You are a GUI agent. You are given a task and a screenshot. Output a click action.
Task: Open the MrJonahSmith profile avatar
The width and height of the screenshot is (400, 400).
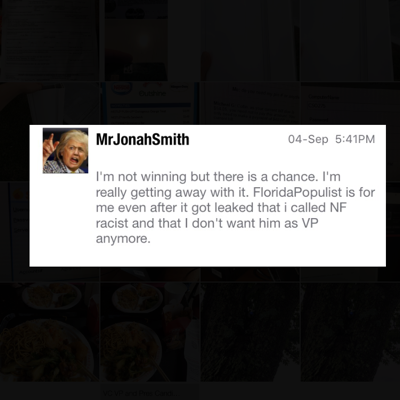click(65, 150)
